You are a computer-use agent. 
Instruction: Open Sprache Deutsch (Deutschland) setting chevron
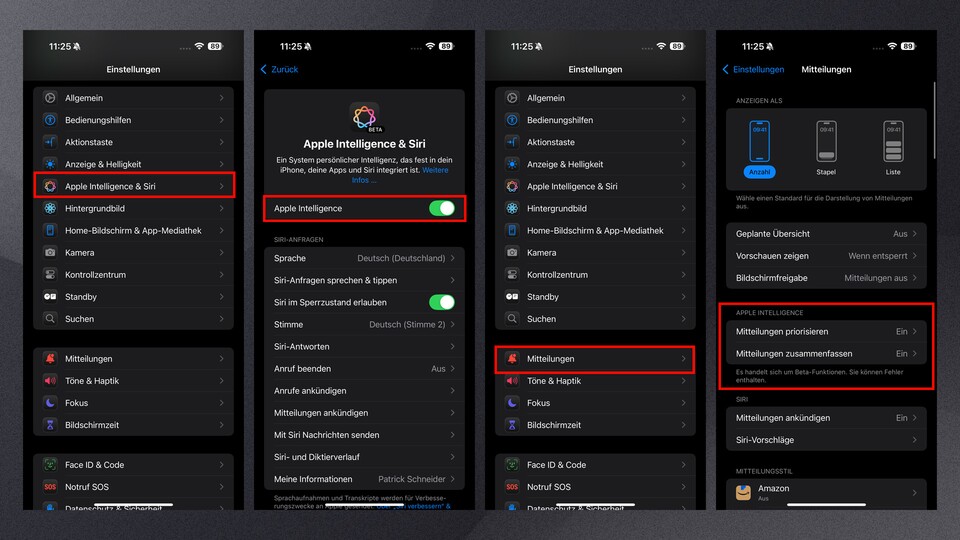pyautogui.click(x=452, y=258)
